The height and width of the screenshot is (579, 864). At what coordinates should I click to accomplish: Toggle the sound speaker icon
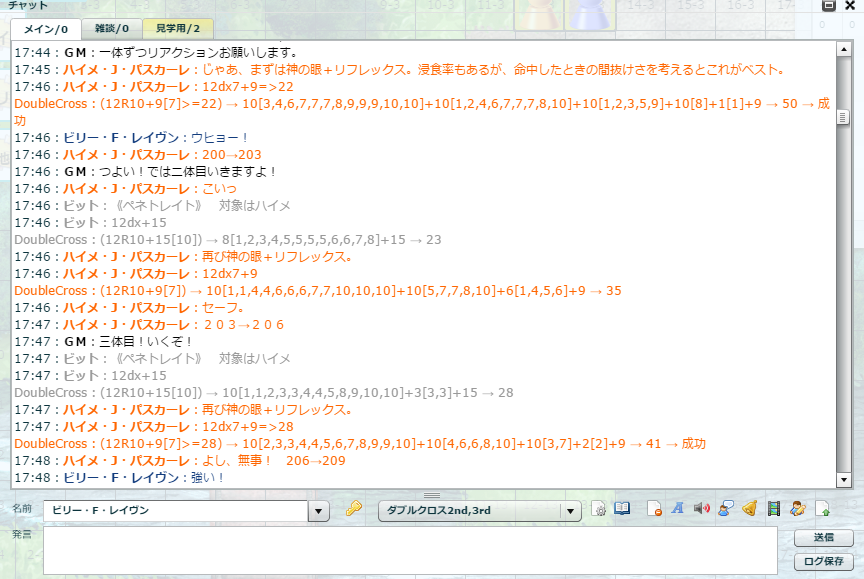pos(701,509)
